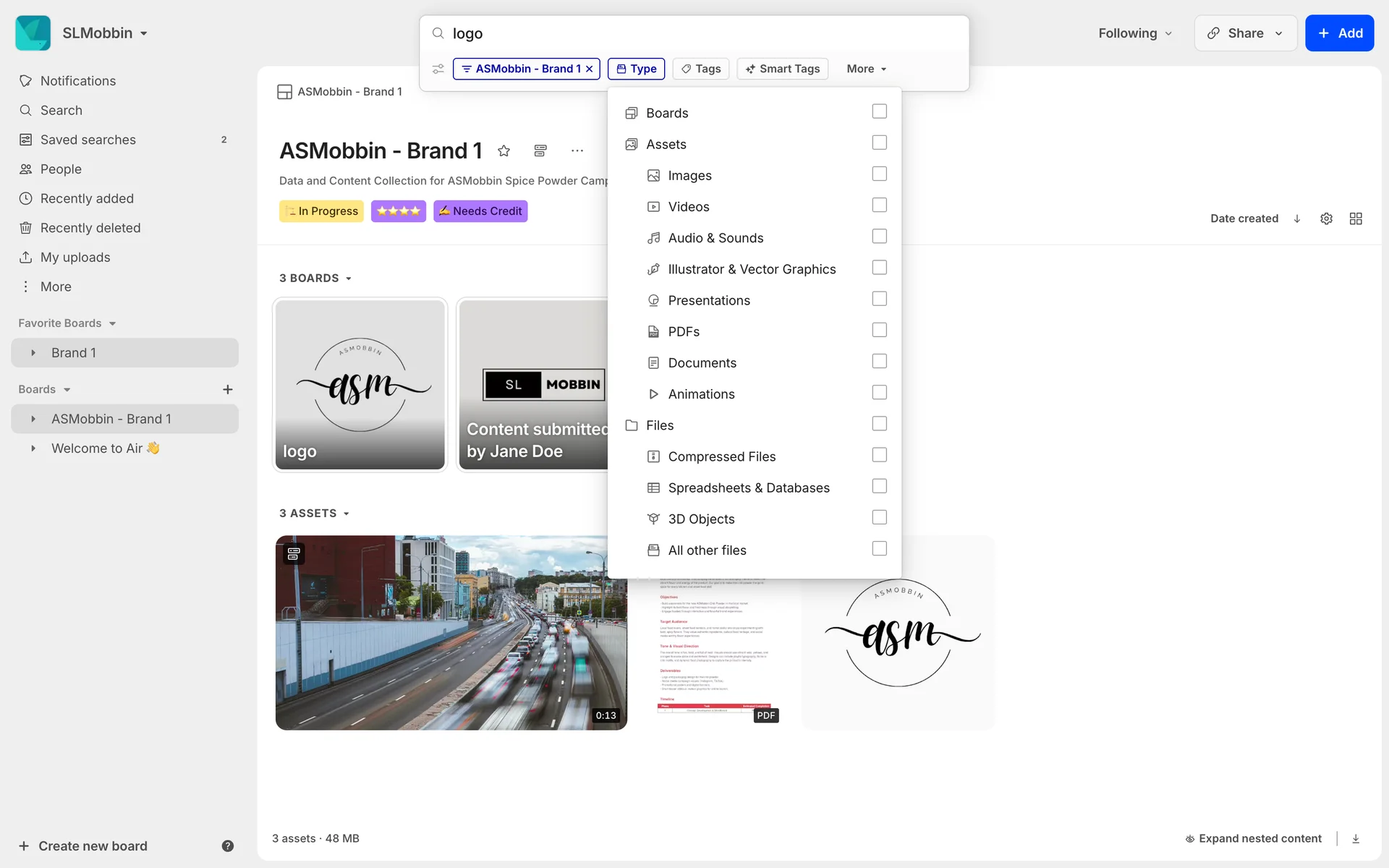This screenshot has height=868, width=1389.
Task: Open the traffic video thumbnail
Action: (x=451, y=632)
